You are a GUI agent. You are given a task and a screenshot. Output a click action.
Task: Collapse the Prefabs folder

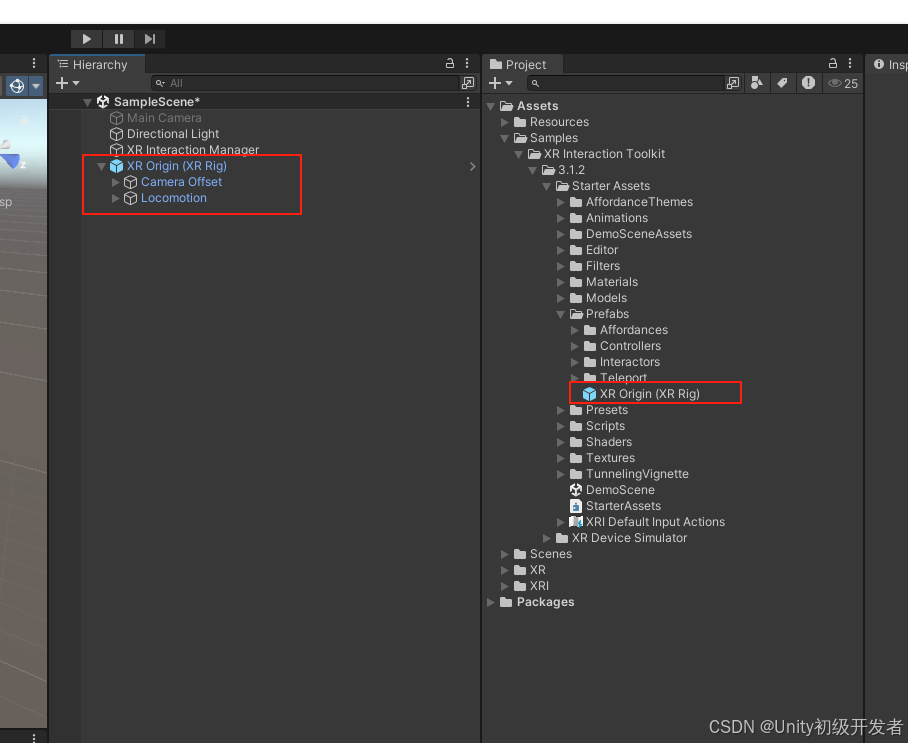pos(561,314)
